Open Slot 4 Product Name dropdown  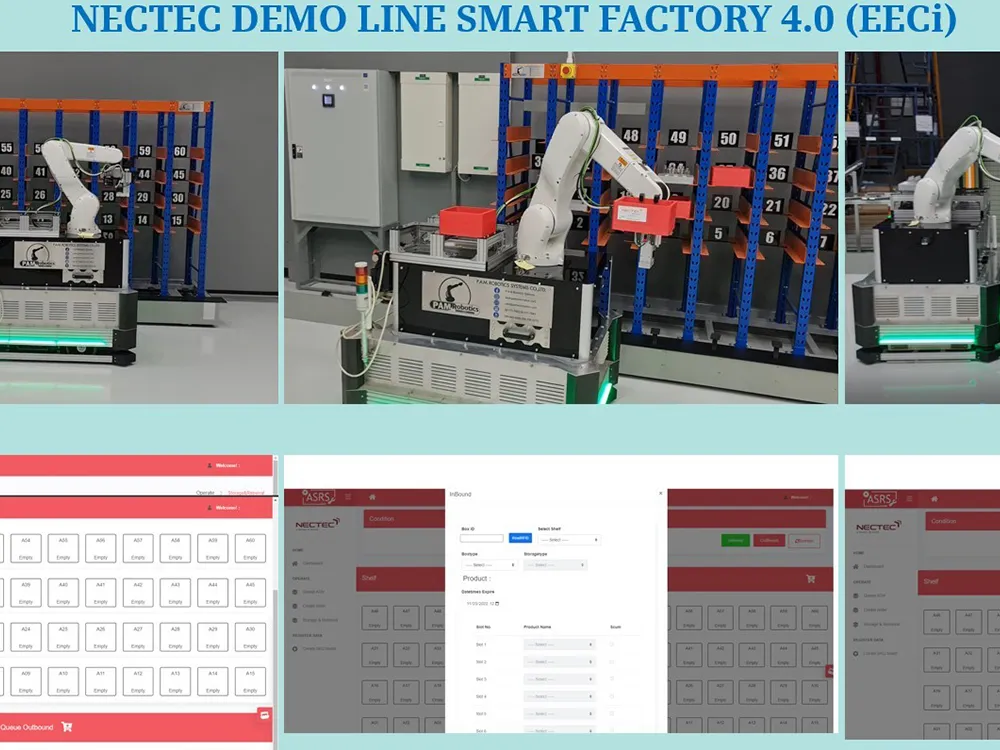point(559,696)
